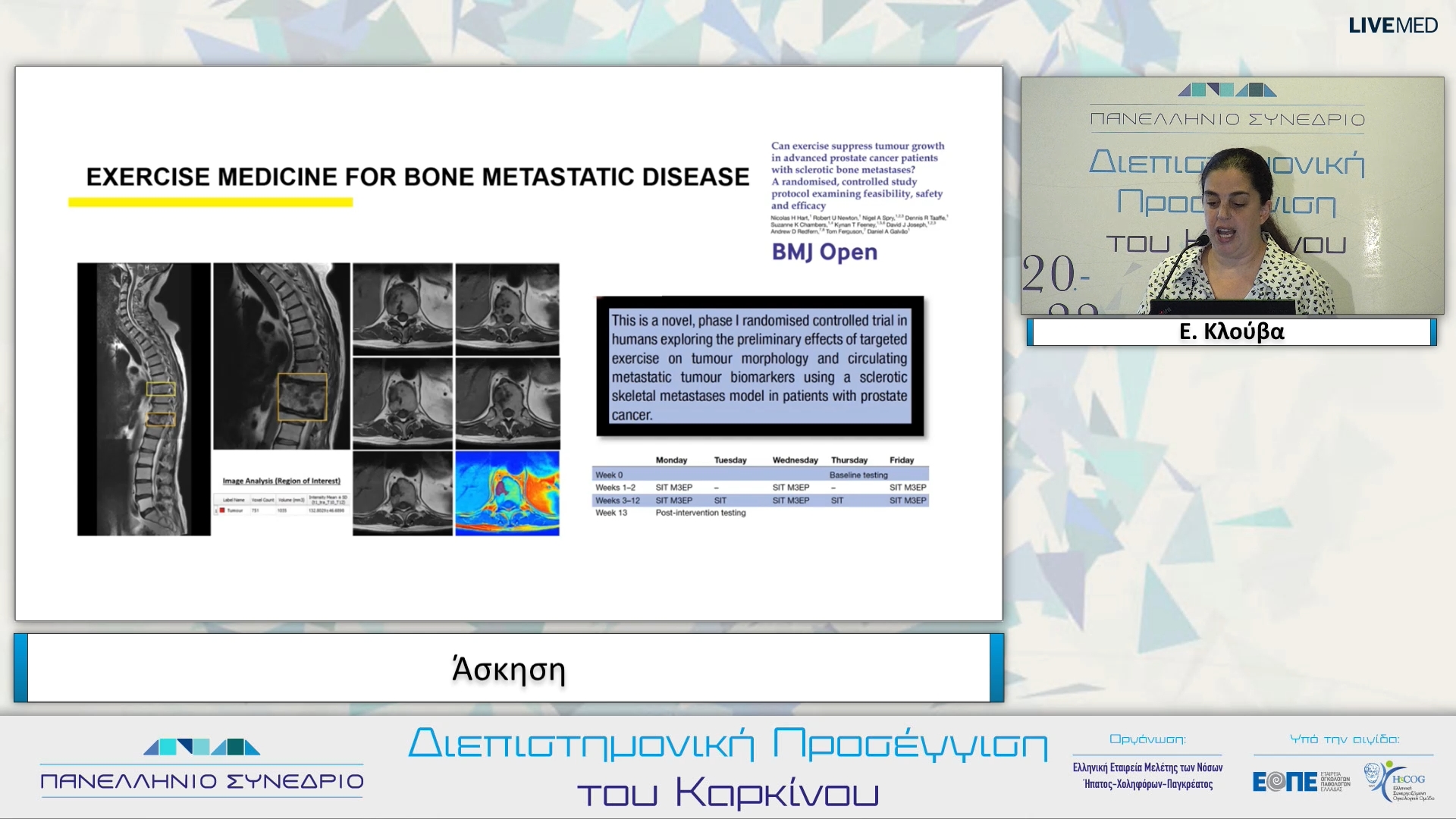Click the speaker name label Ε. Κλούβα

click(x=1232, y=332)
